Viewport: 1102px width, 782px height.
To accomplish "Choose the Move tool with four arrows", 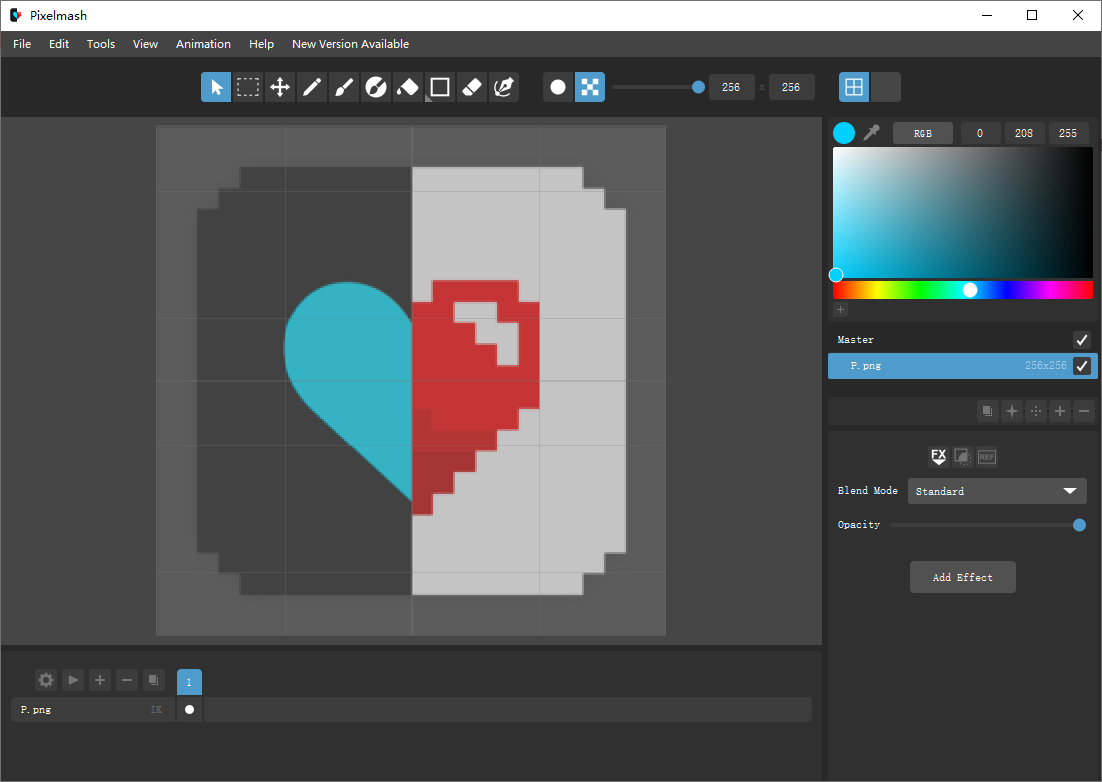I will 280,87.
